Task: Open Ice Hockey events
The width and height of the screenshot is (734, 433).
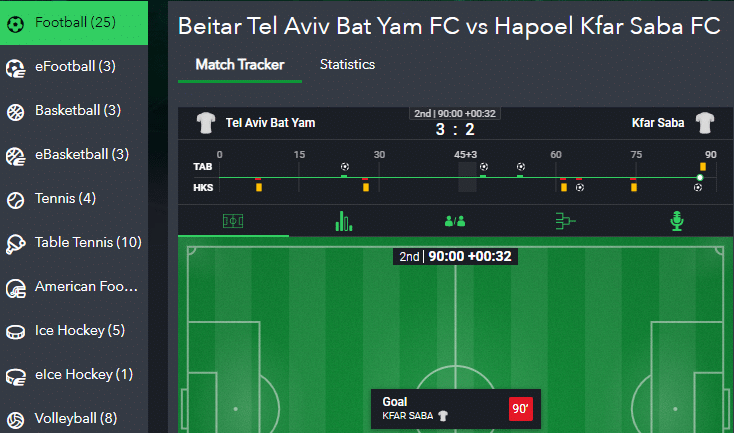Action: pos(74,330)
